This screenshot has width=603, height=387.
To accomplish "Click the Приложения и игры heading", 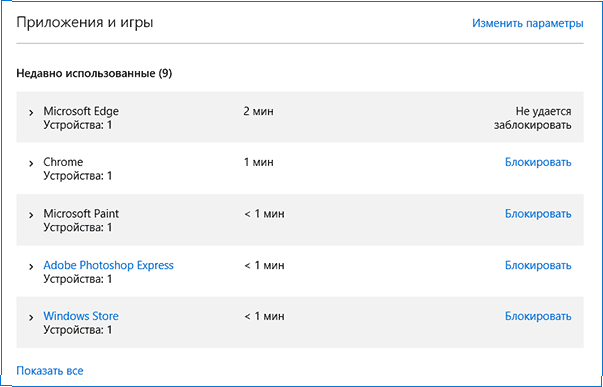I will pyautogui.click(x=85, y=23).
